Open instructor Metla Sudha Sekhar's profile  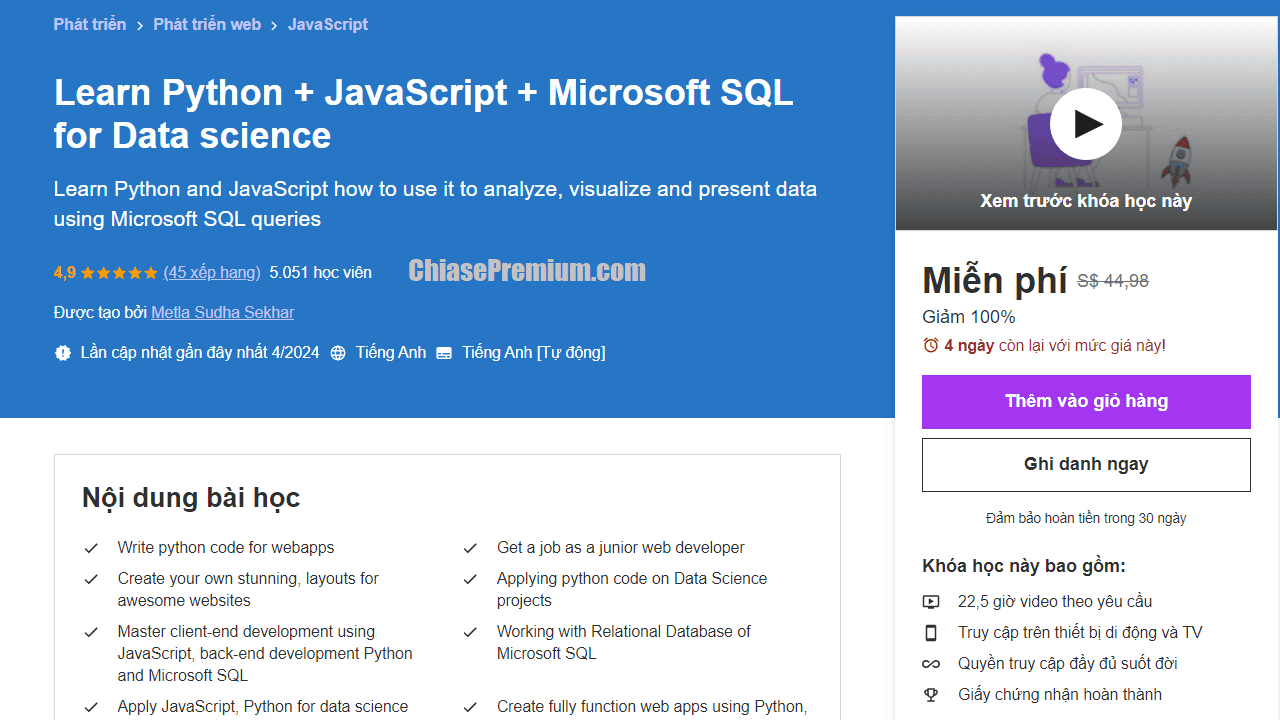(x=223, y=312)
